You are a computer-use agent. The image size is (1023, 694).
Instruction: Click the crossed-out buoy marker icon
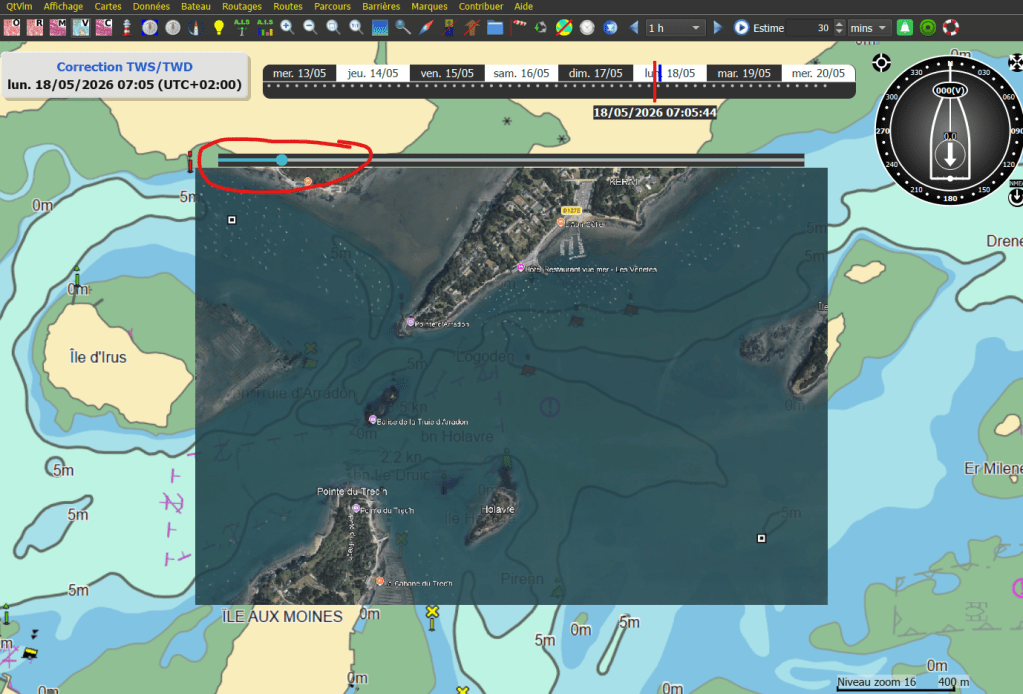coord(449,27)
